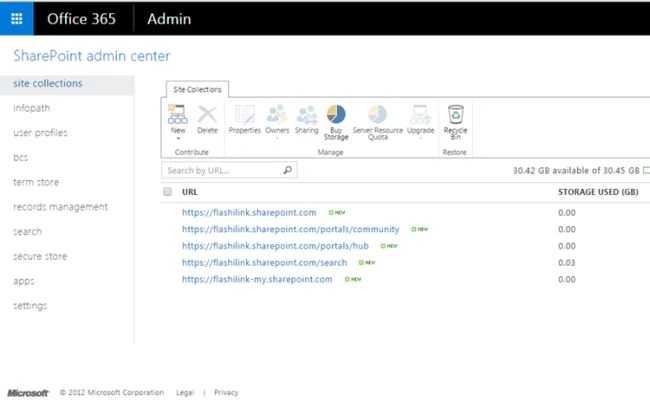
Task: Click the URL column header
Action: pos(189,192)
